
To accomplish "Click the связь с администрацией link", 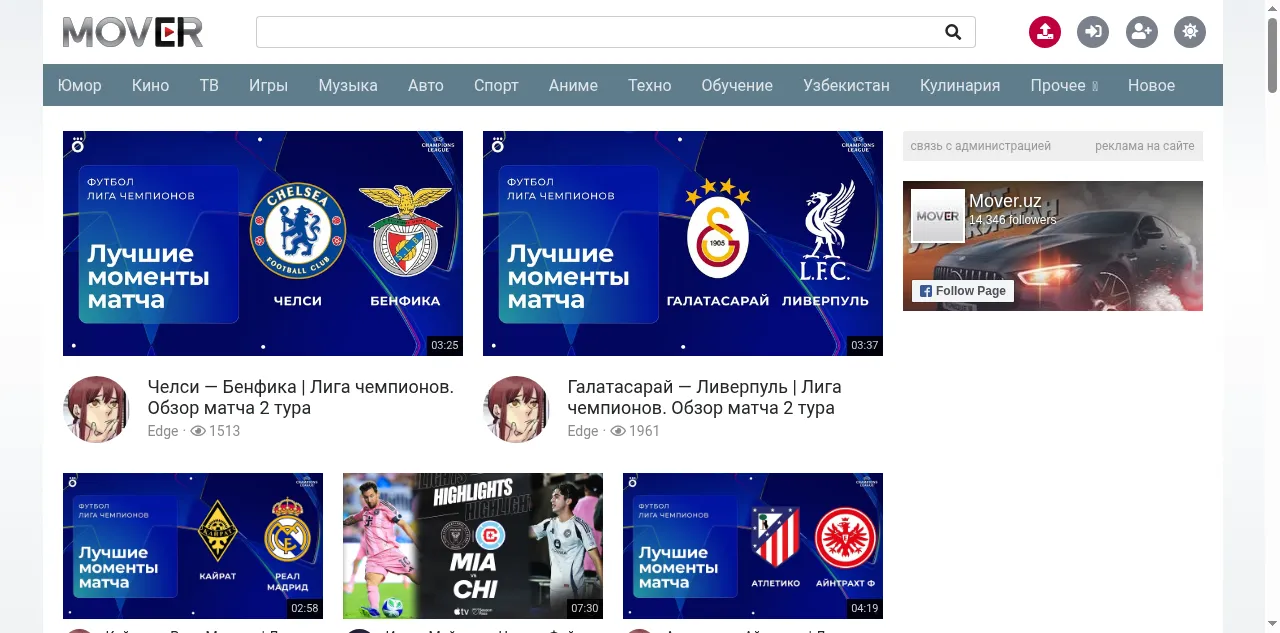I will (x=981, y=146).
